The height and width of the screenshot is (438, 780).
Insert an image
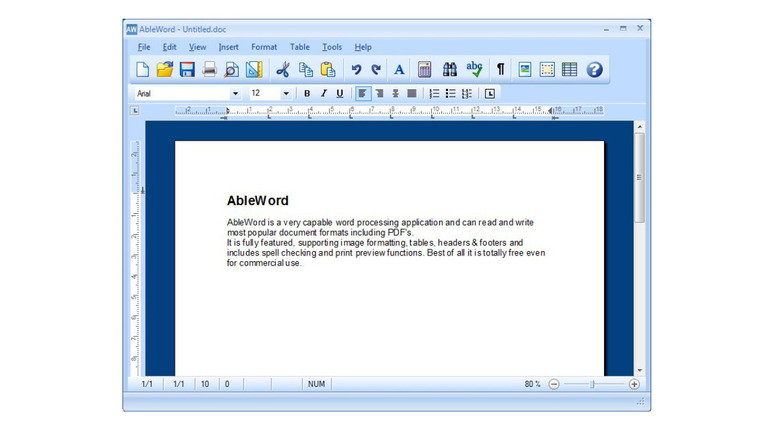click(x=525, y=70)
